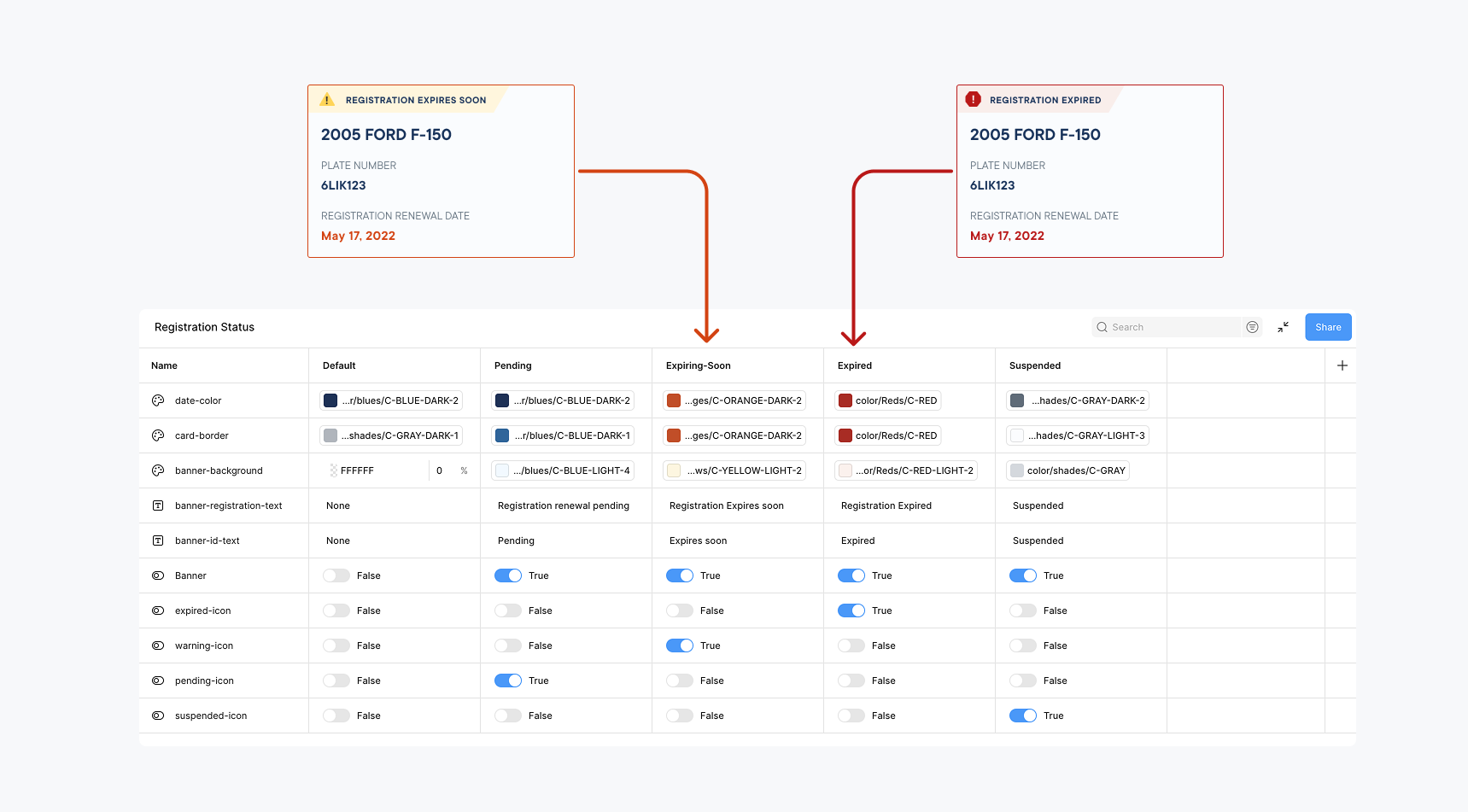This screenshot has width=1468, height=812.
Task: Toggle Banner for Suspended mode
Action: (1023, 575)
